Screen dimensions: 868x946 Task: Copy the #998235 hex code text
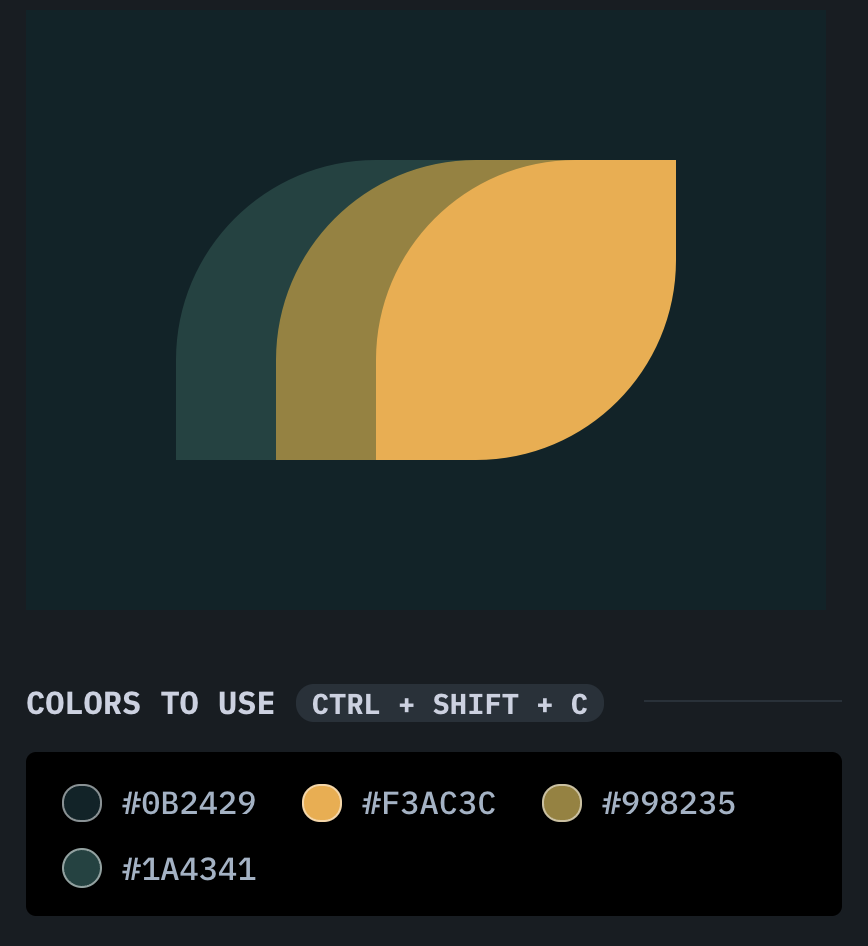[669, 803]
